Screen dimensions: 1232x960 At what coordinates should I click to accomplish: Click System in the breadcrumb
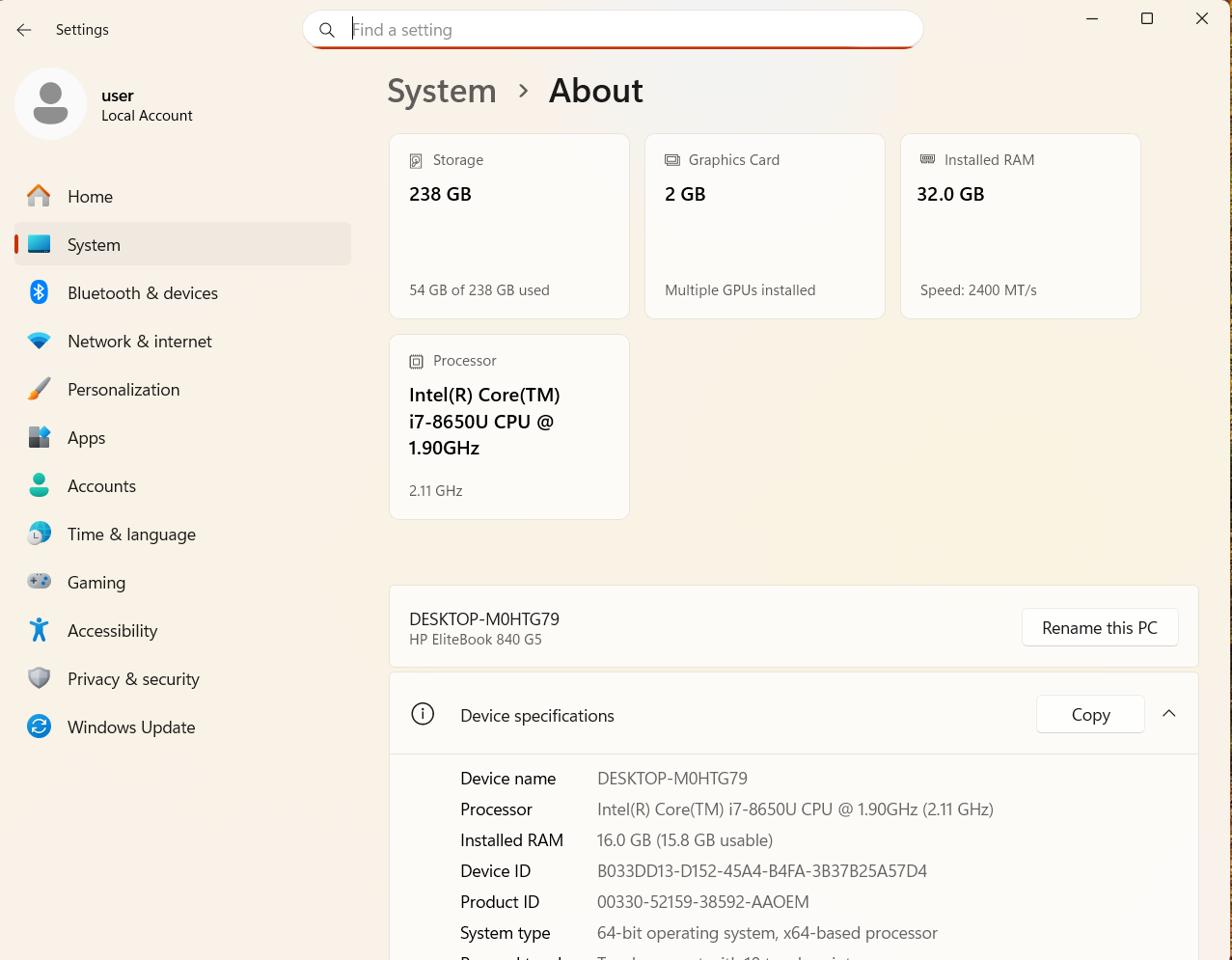(442, 91)
